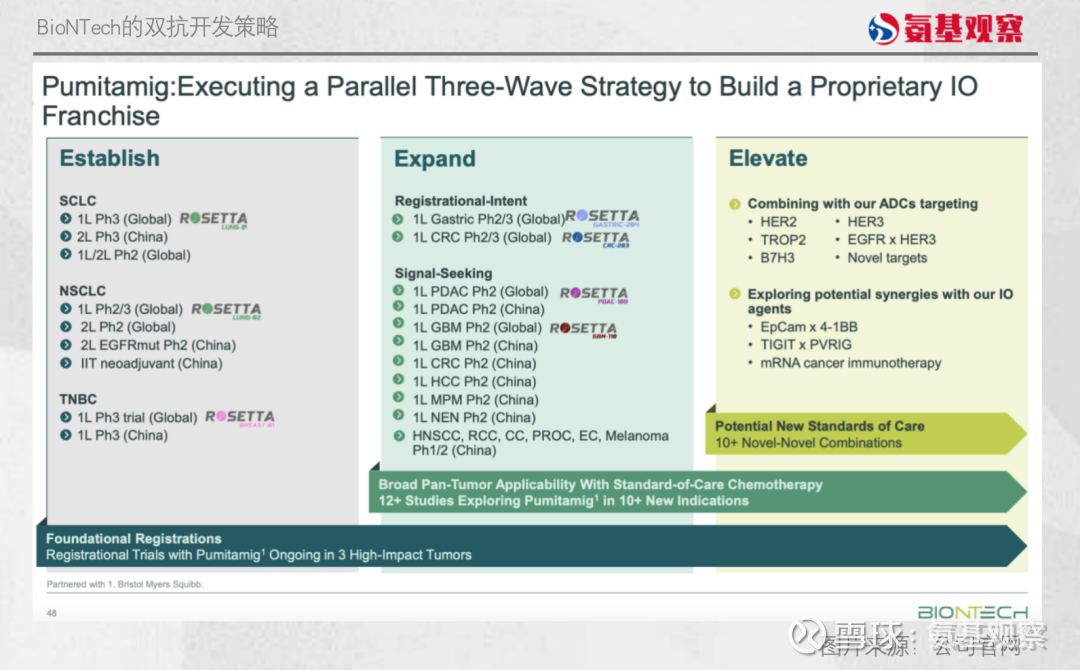
Task: Click the Broad Pan-Tumor Applicability arrow banner
Action: pos(698,492)
